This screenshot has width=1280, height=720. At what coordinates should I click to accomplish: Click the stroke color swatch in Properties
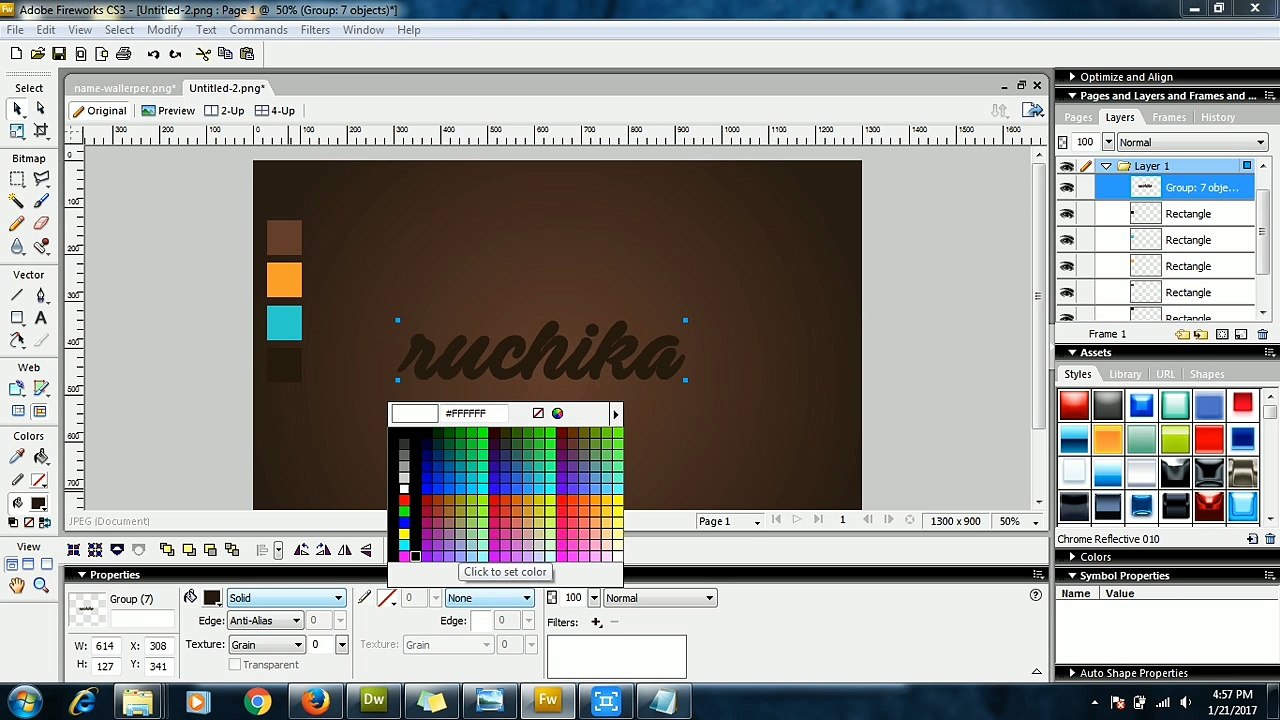[387, 598]
